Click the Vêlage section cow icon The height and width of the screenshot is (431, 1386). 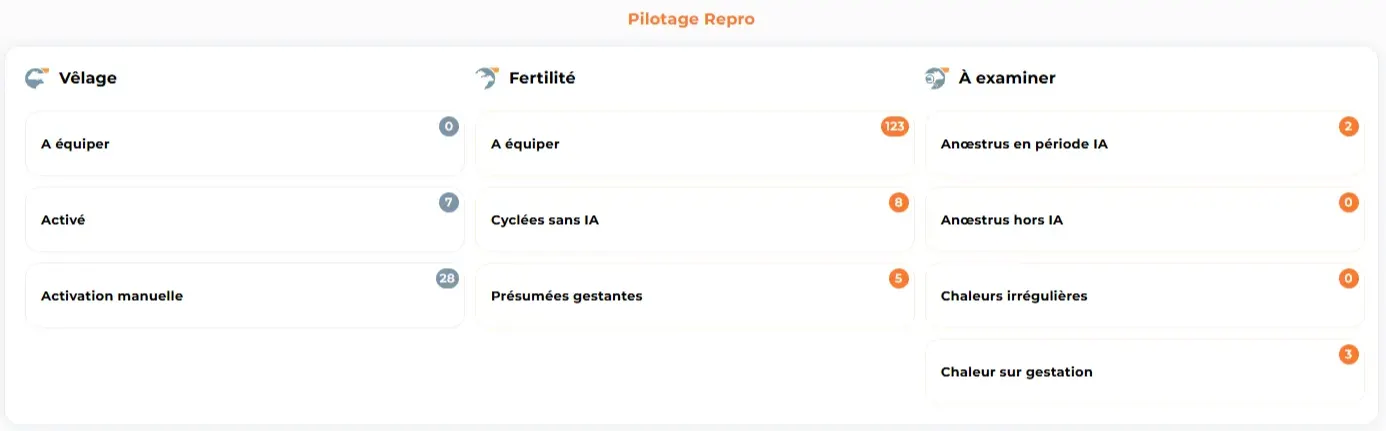click(37, 77)
